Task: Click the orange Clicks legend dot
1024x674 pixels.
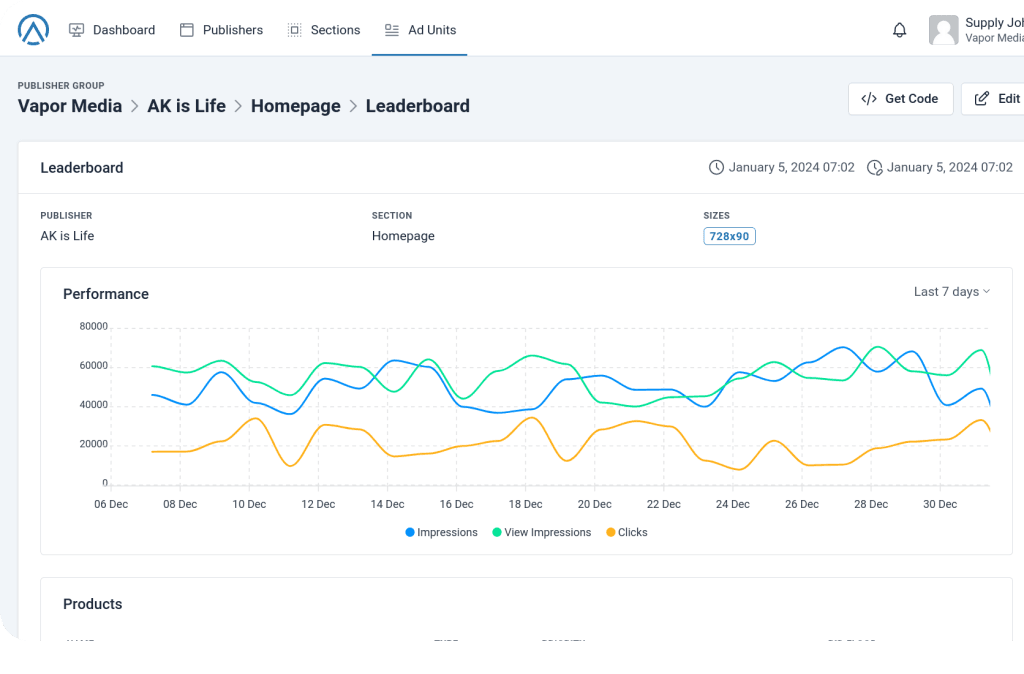Action: 611,532
